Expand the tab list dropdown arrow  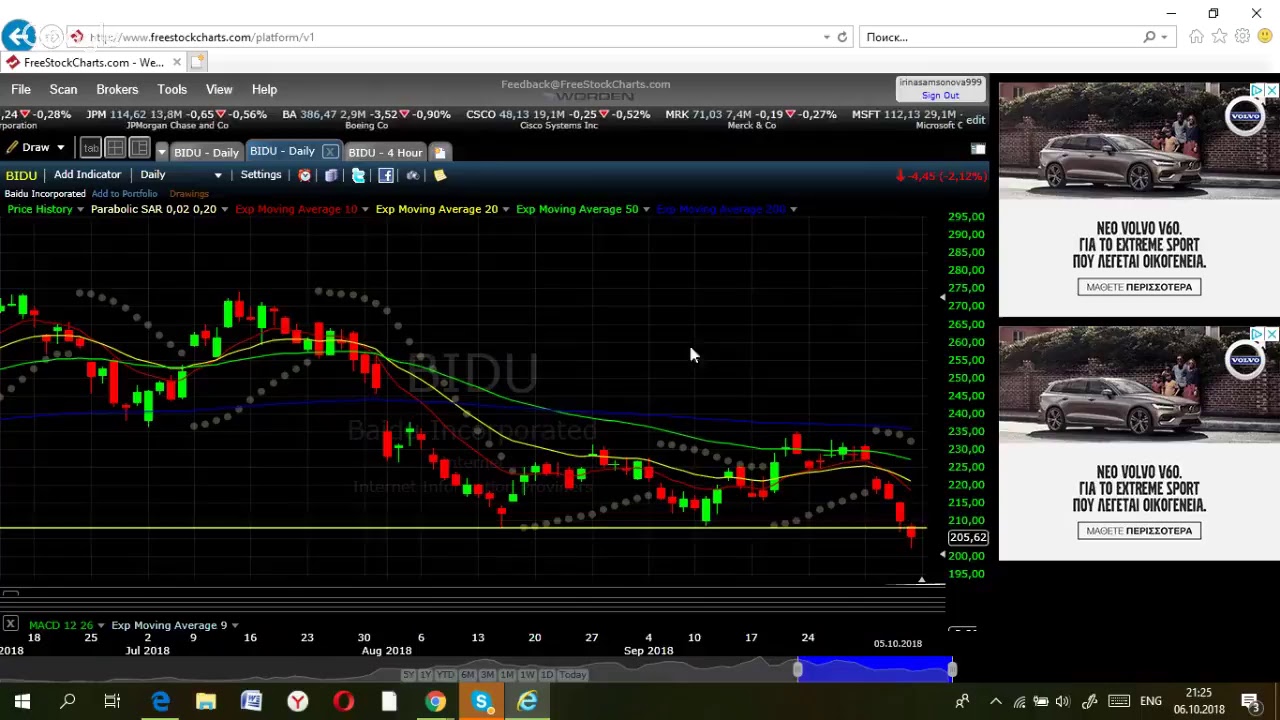click(163, 152)
